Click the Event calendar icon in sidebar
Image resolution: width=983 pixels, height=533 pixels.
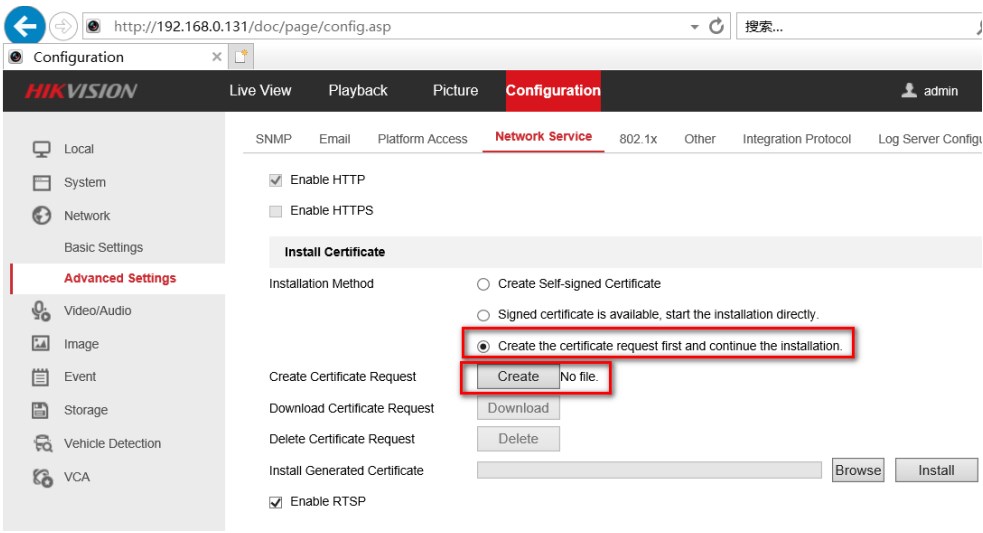click(42, 377)
